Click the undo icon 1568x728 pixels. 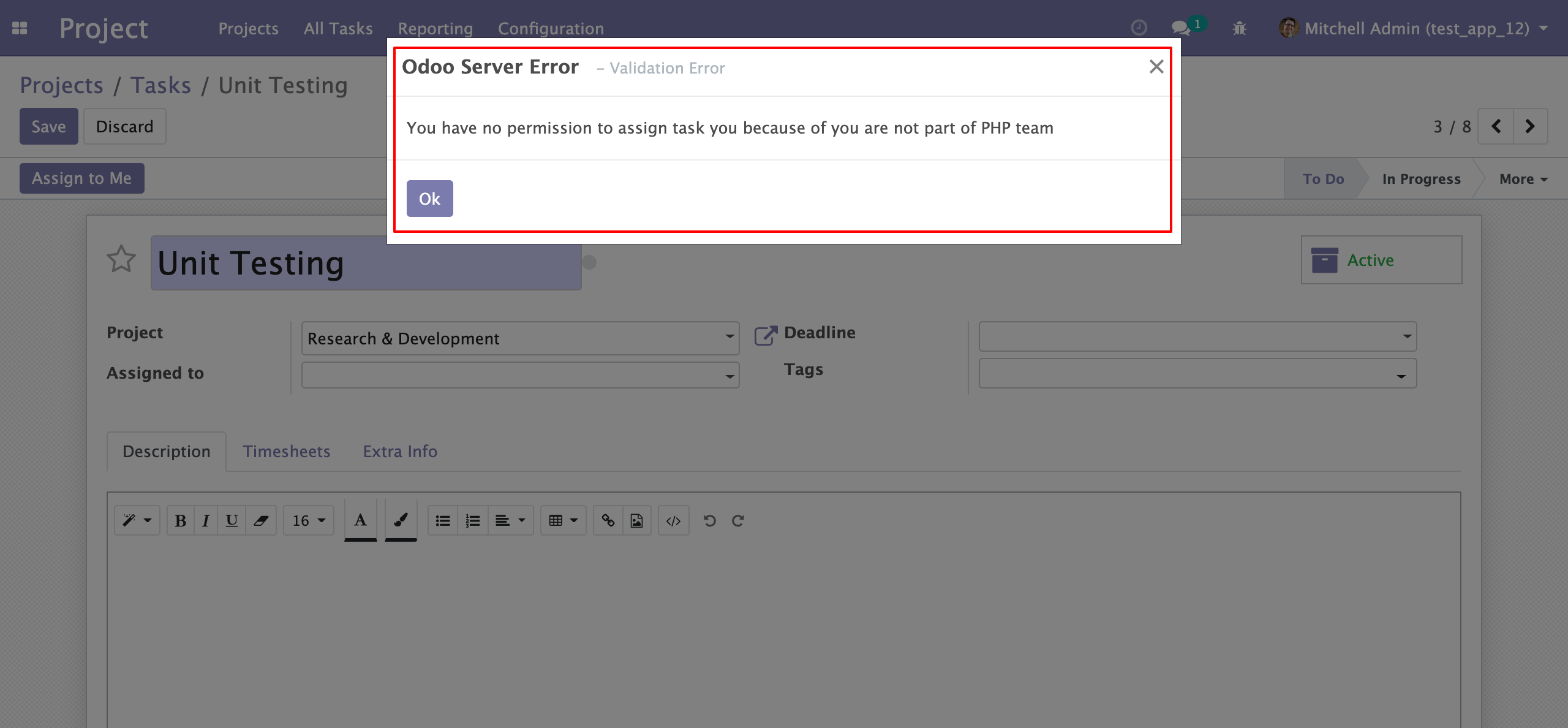coord(710,520)
